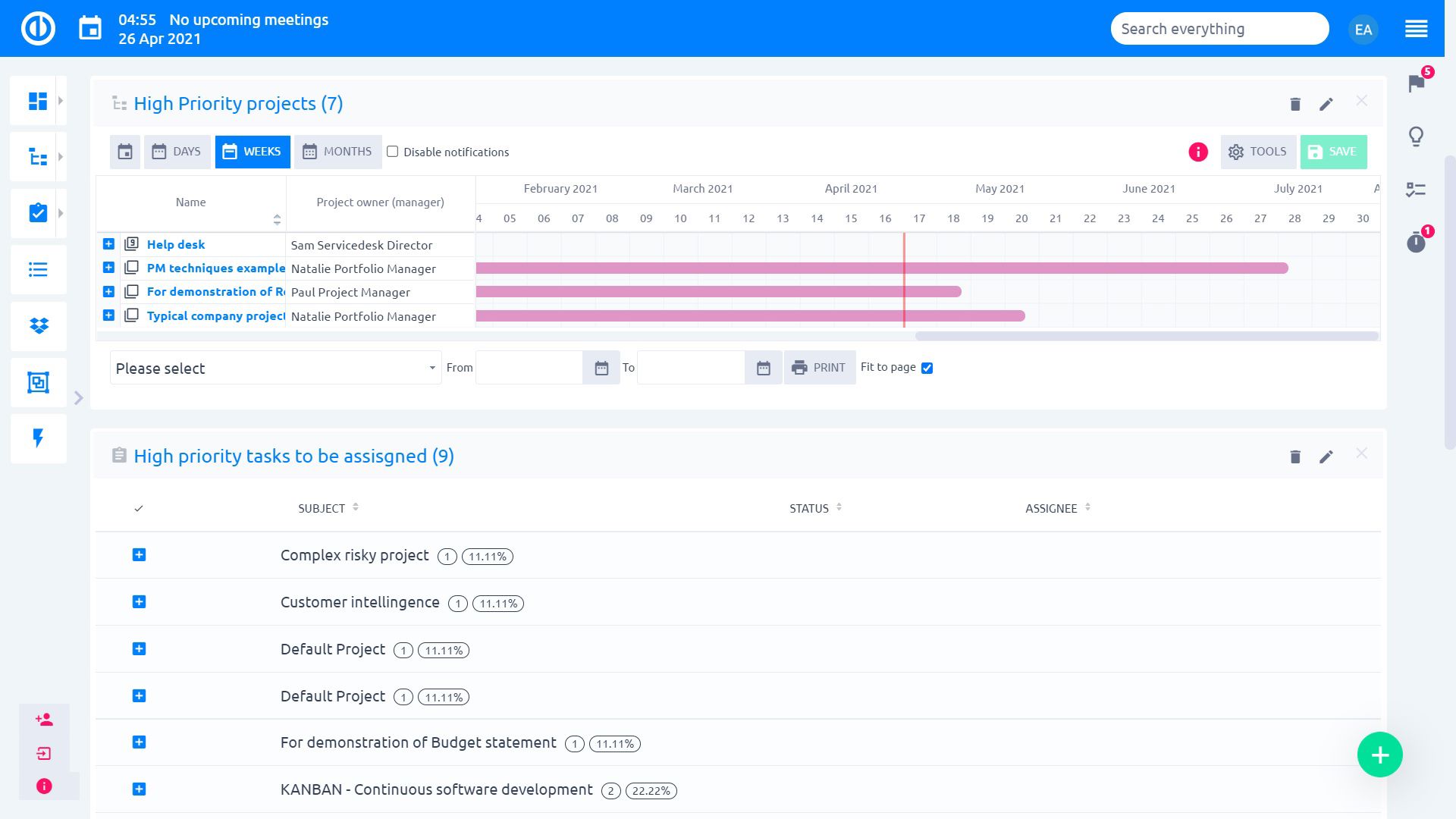Open the stopwatch timer icon
Image resolution: width=1456 pixels, height=819 pixels.
coord(1416,243)
